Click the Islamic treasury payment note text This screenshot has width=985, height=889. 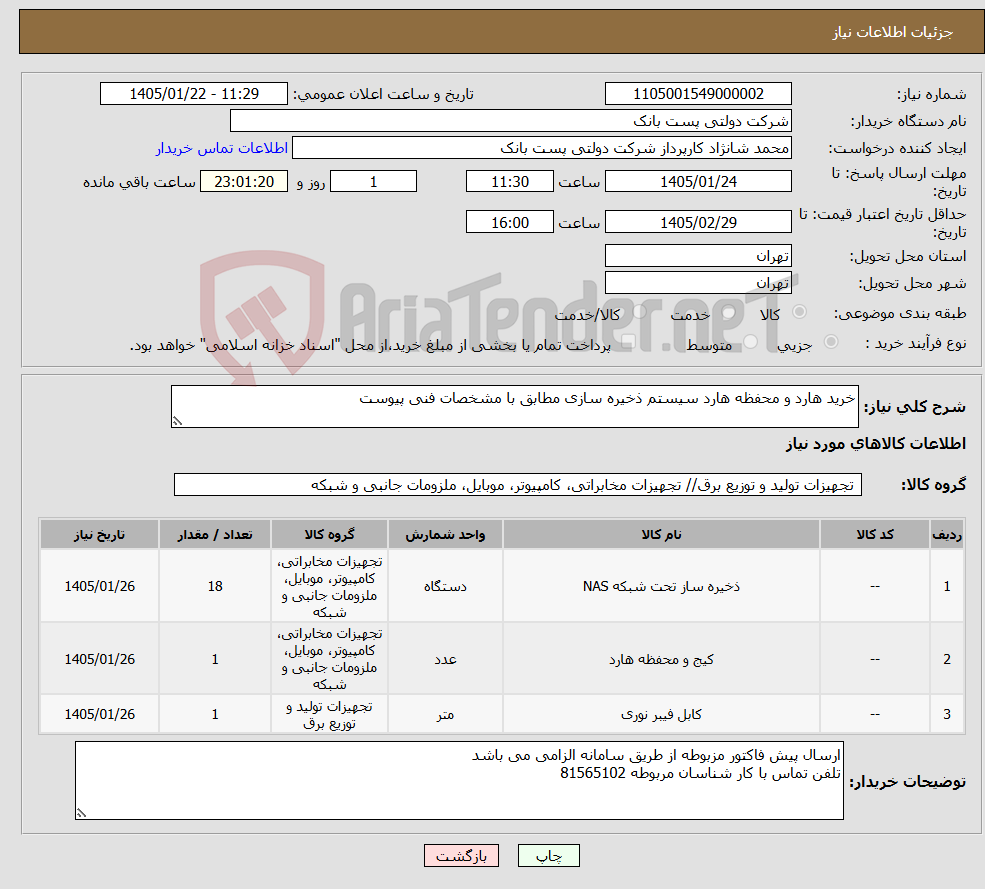point(370,345)
